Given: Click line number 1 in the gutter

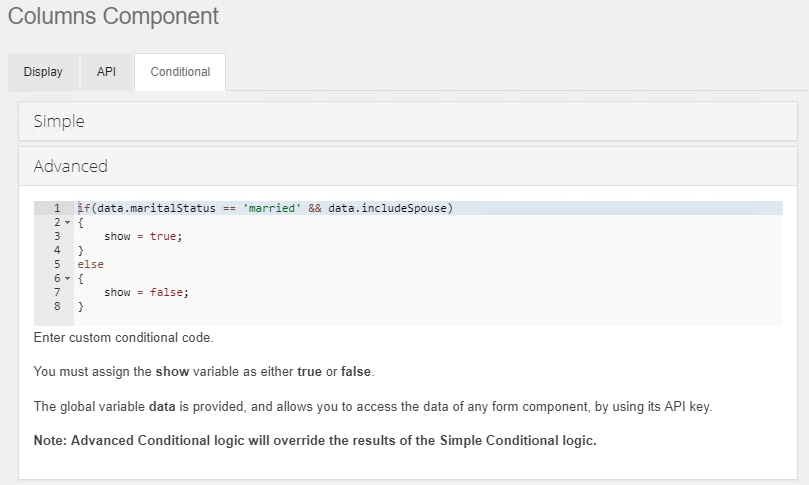Looking at the screenshot, I should [x=58, y=208].
